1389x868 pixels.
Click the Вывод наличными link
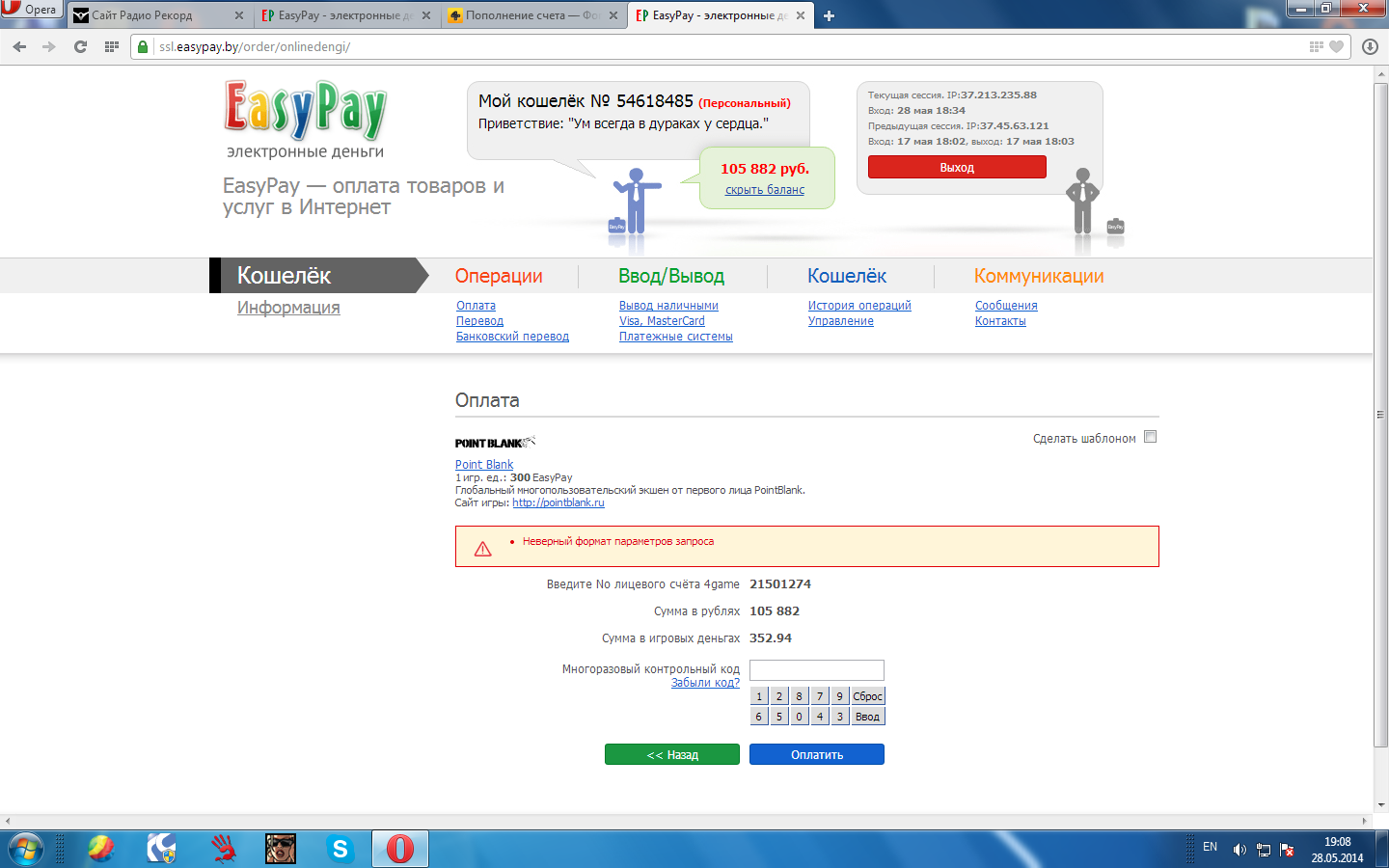point(668,306)
